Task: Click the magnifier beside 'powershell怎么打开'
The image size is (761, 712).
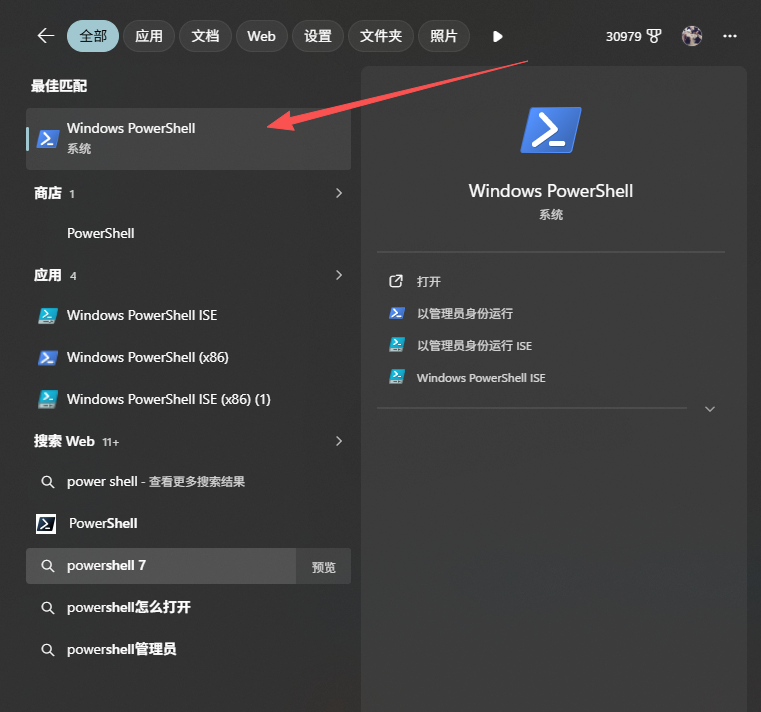Action: pyautogui.click(x=48, y=608)
